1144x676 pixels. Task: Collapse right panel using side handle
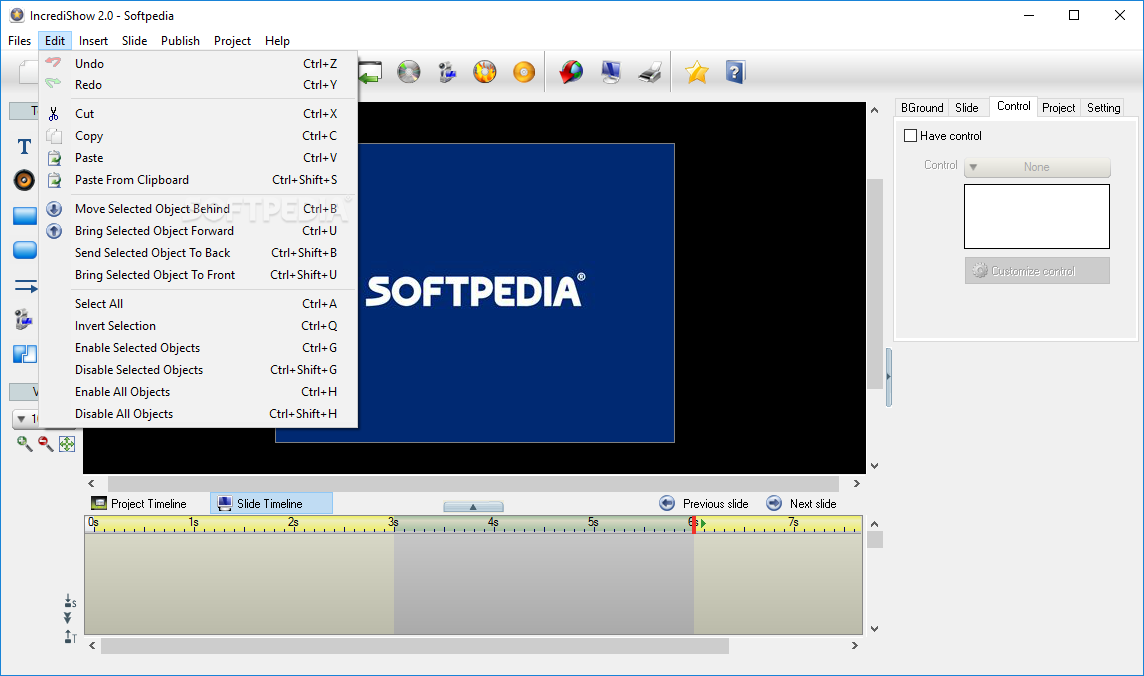tap(889, 377)
